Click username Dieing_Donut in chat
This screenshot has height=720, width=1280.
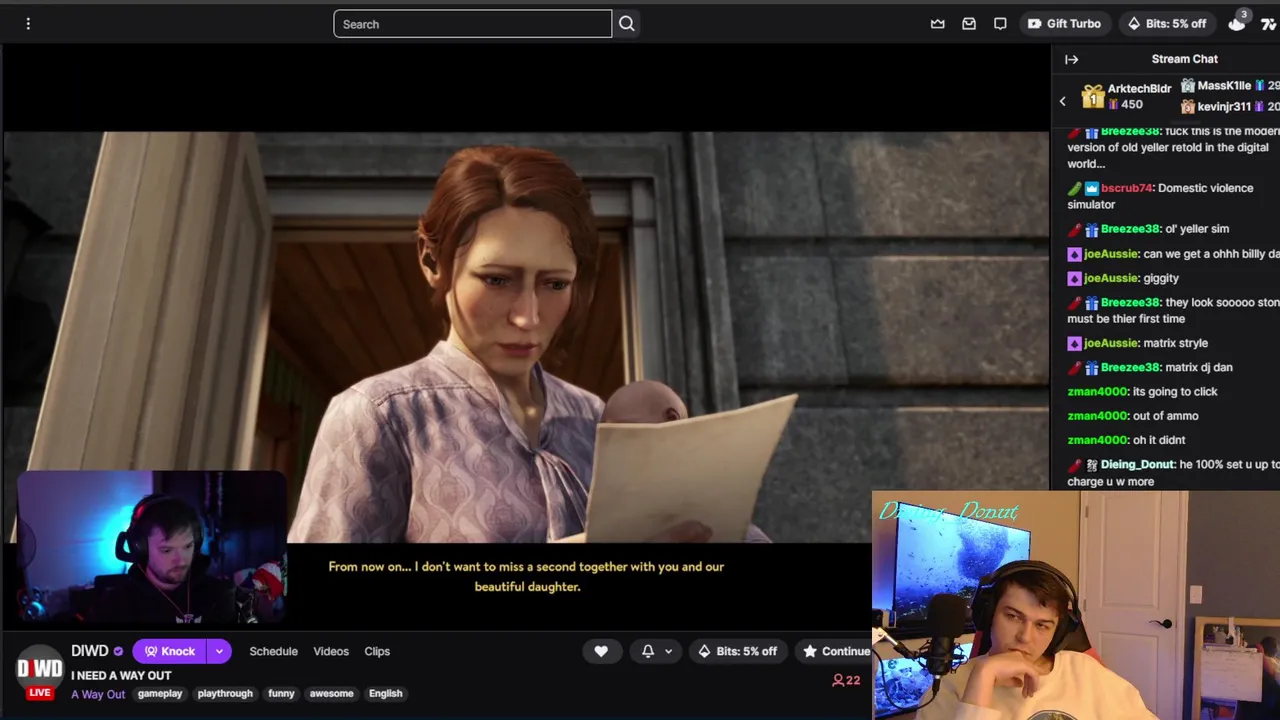pos(1137,465)
